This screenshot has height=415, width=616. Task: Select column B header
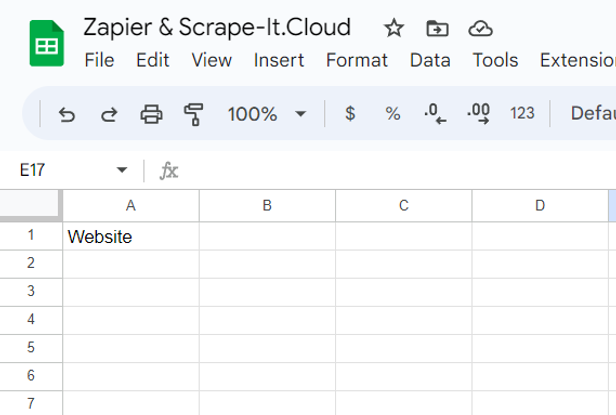267,206
